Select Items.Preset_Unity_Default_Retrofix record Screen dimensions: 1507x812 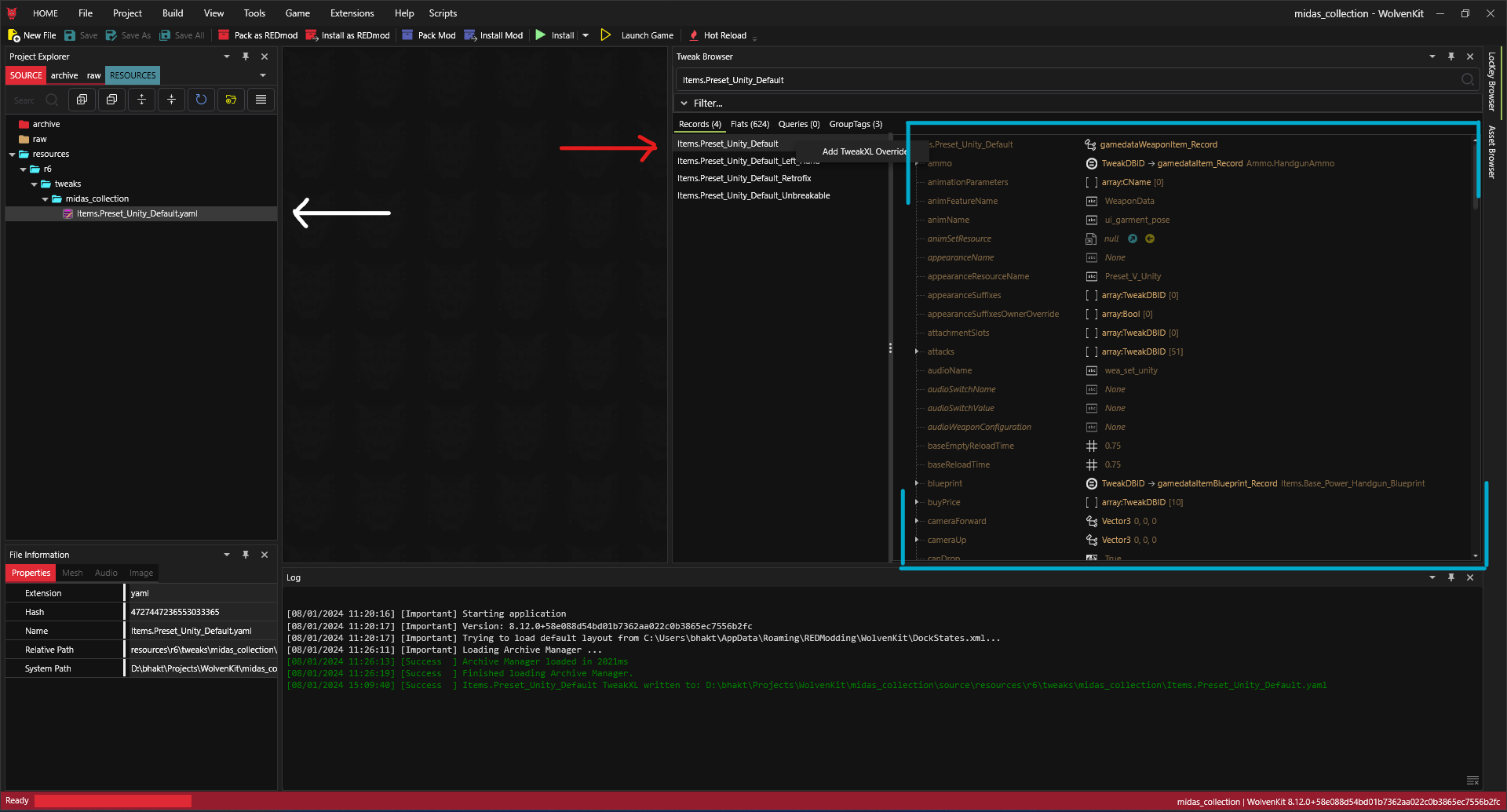(744, 178)
